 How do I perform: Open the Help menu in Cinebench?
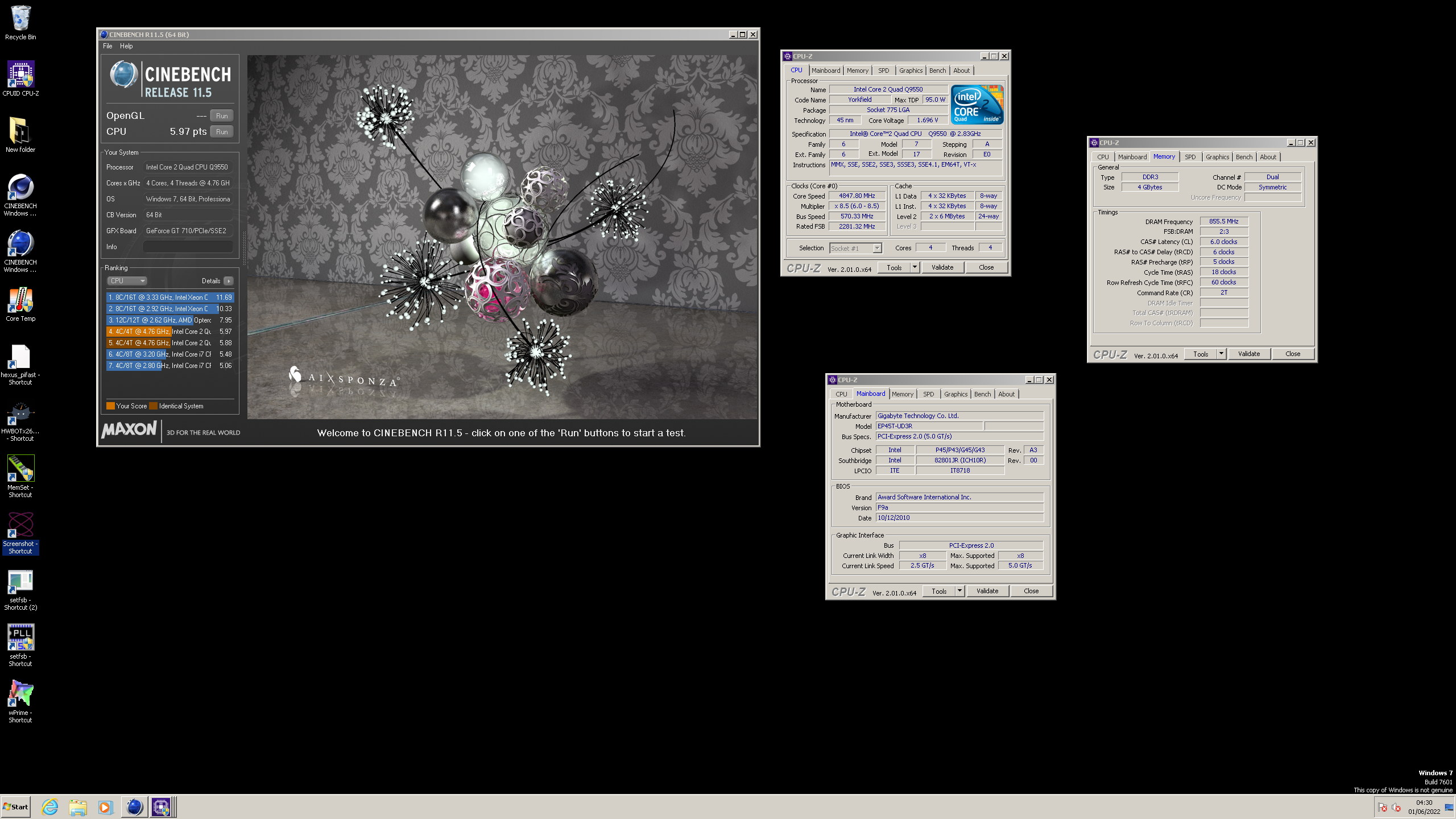coord(126,46)
